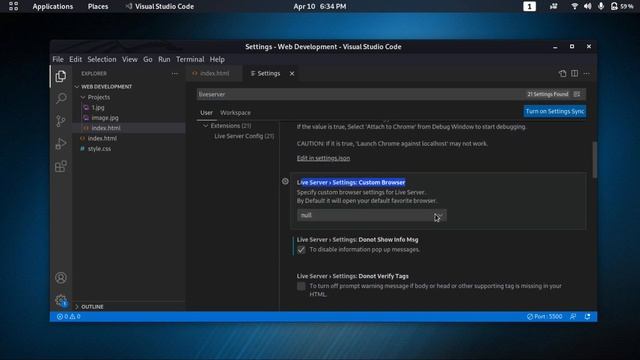Click Open Settings (JSON) icon
The image size is (640, 360).
pos(562,73)
